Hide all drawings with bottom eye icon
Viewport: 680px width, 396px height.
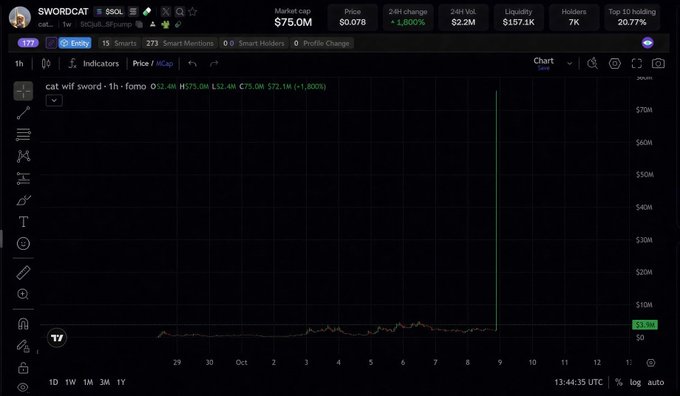(x=23, y=387)
